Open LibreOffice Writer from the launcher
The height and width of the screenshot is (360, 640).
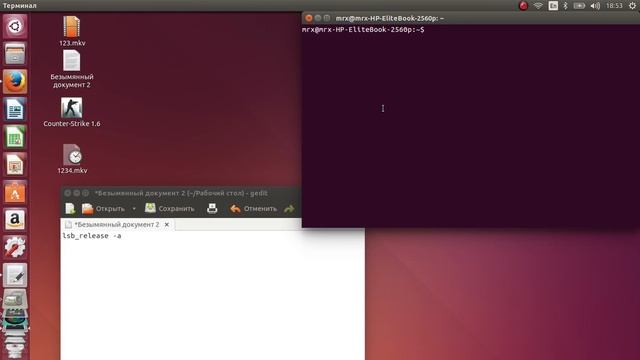pos(15,109)
